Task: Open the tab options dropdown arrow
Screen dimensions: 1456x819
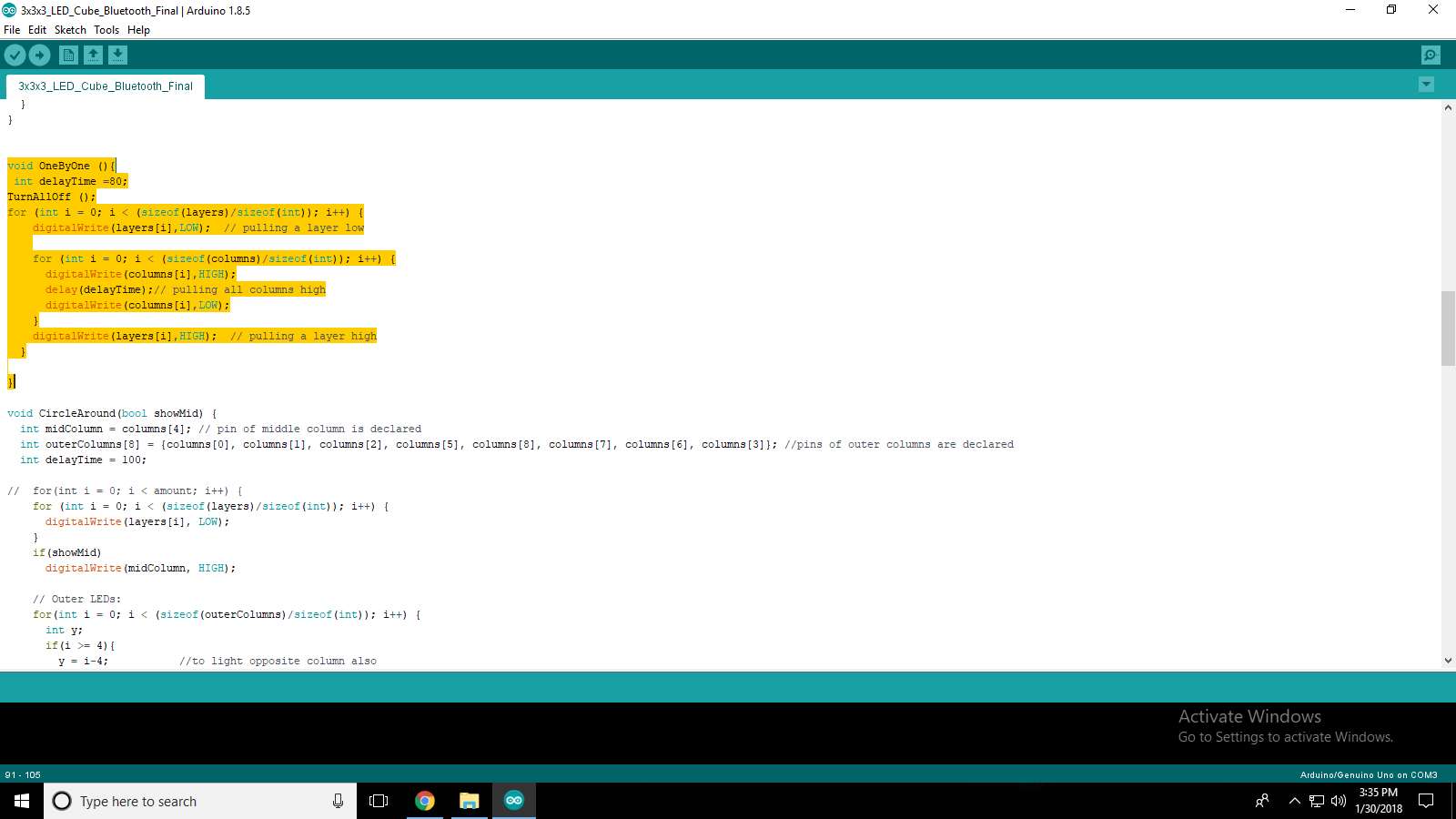Action: [x=1426, y=85]
